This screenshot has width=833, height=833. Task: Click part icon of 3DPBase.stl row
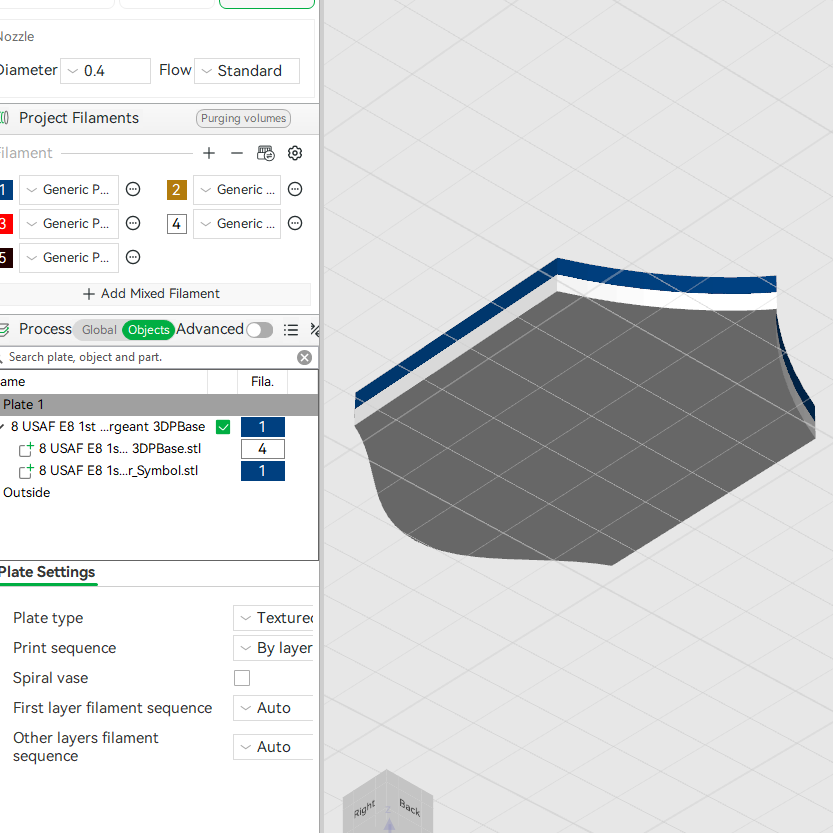(x=26, y=449)
